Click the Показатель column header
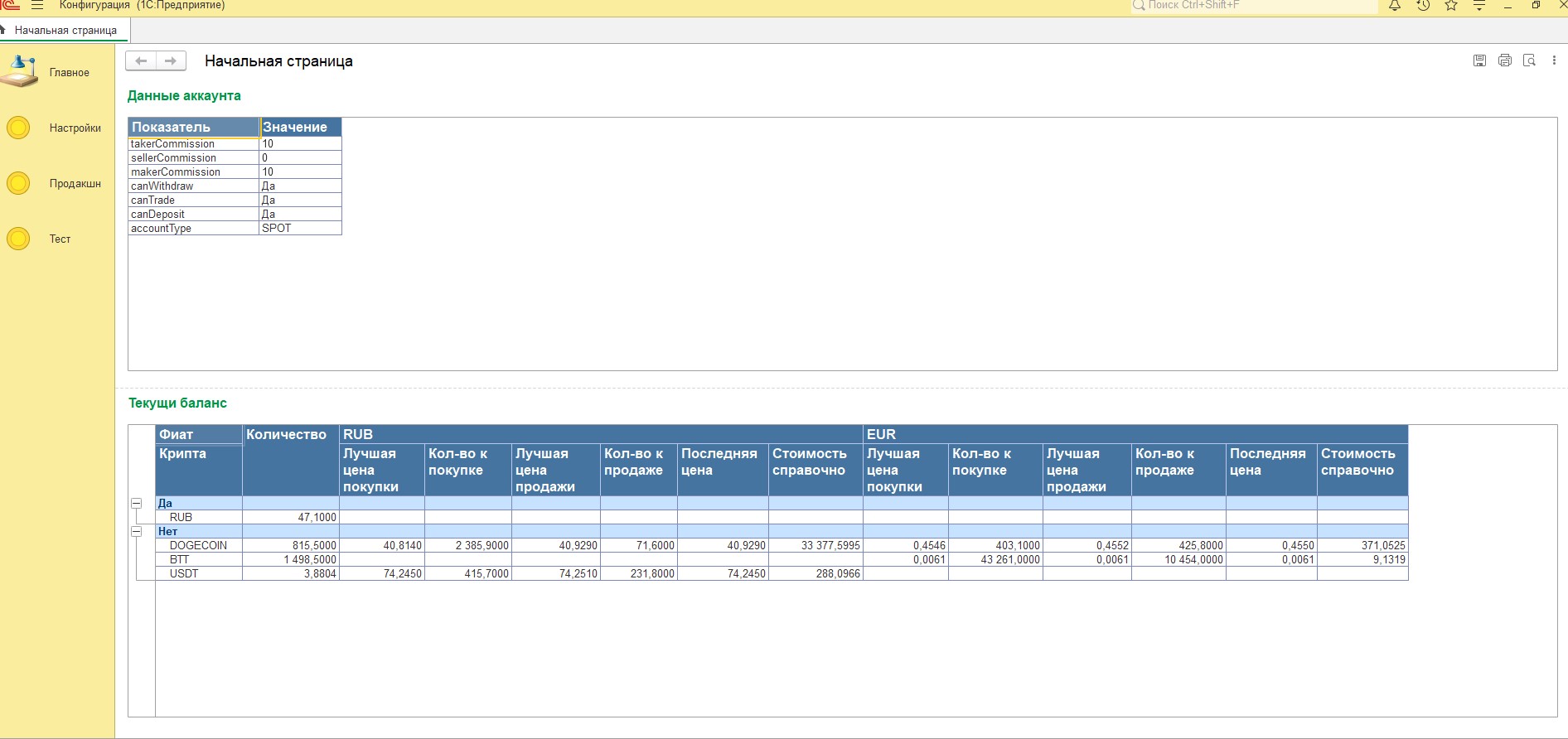This screenshot has width=1568, height=739. click(194, 127)
